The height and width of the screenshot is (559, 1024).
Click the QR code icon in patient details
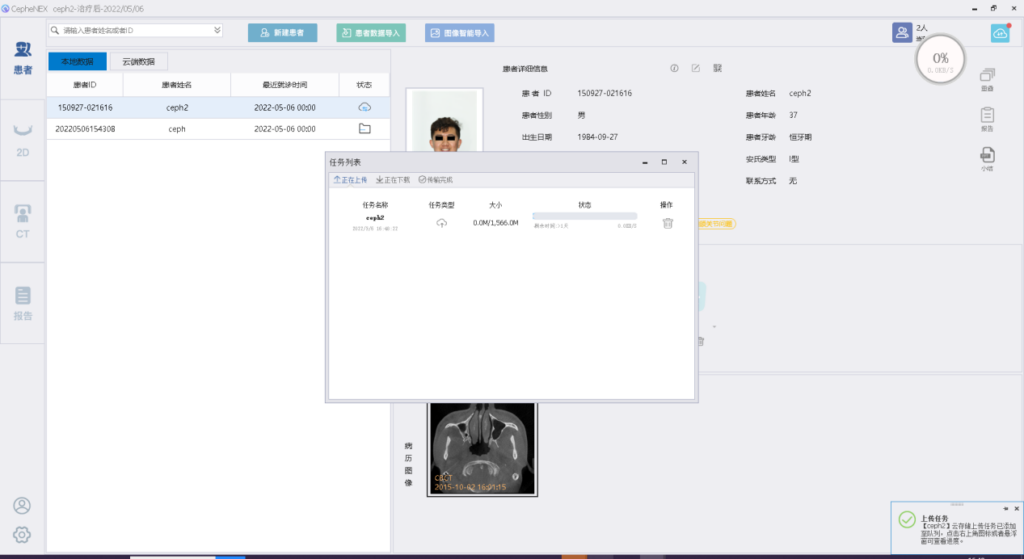(717, 68)
